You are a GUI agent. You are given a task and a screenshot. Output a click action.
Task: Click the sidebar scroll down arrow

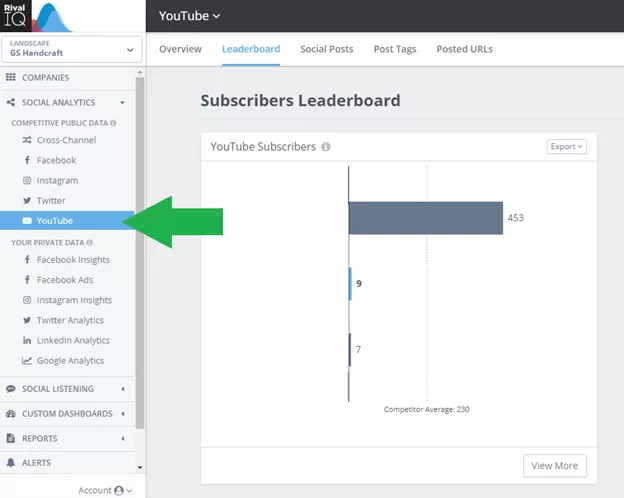click(x=140, y=467)
